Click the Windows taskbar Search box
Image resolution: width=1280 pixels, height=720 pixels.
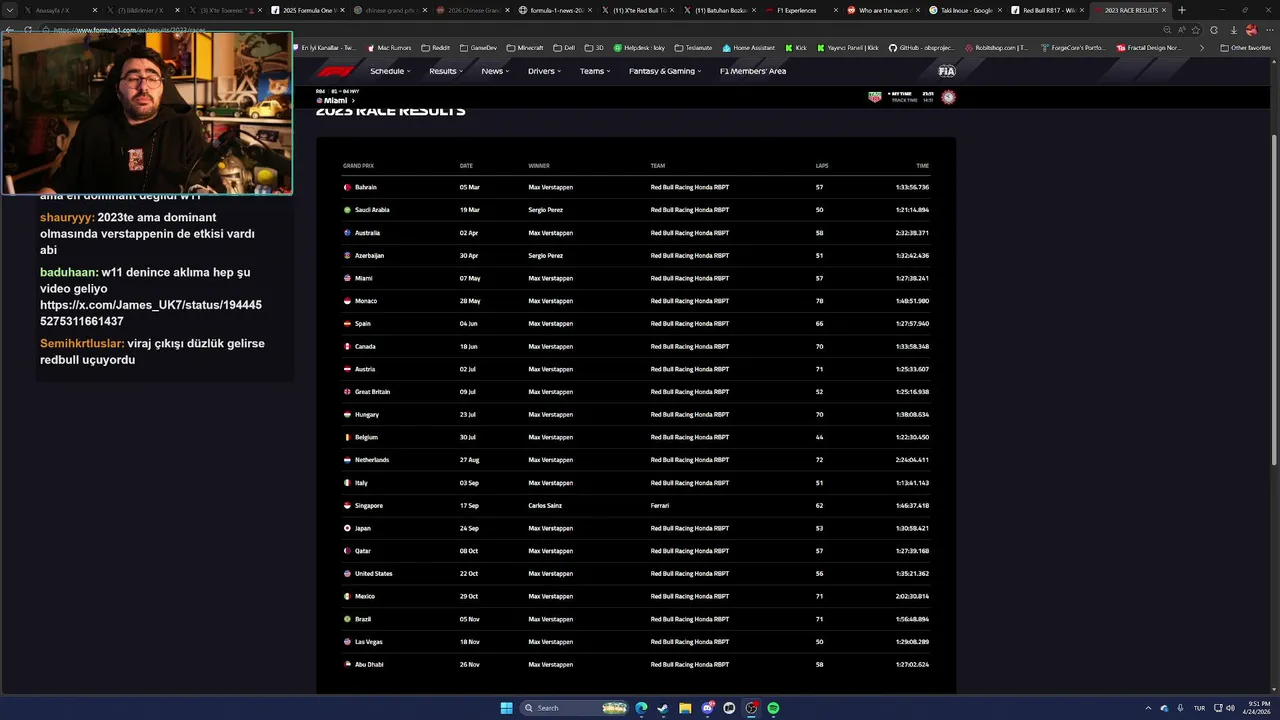click(x=576, y=708)
